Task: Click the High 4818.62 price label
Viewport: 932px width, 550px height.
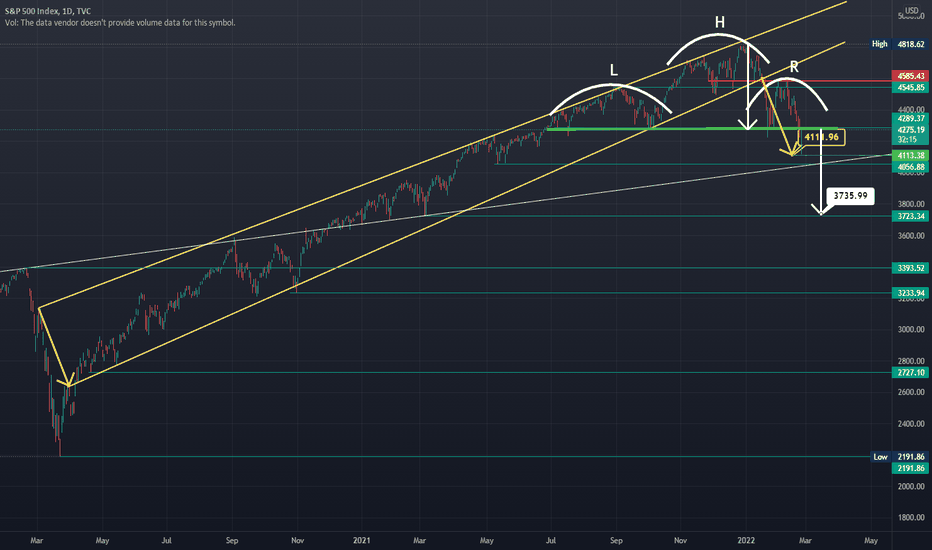Action: [899, 44]
